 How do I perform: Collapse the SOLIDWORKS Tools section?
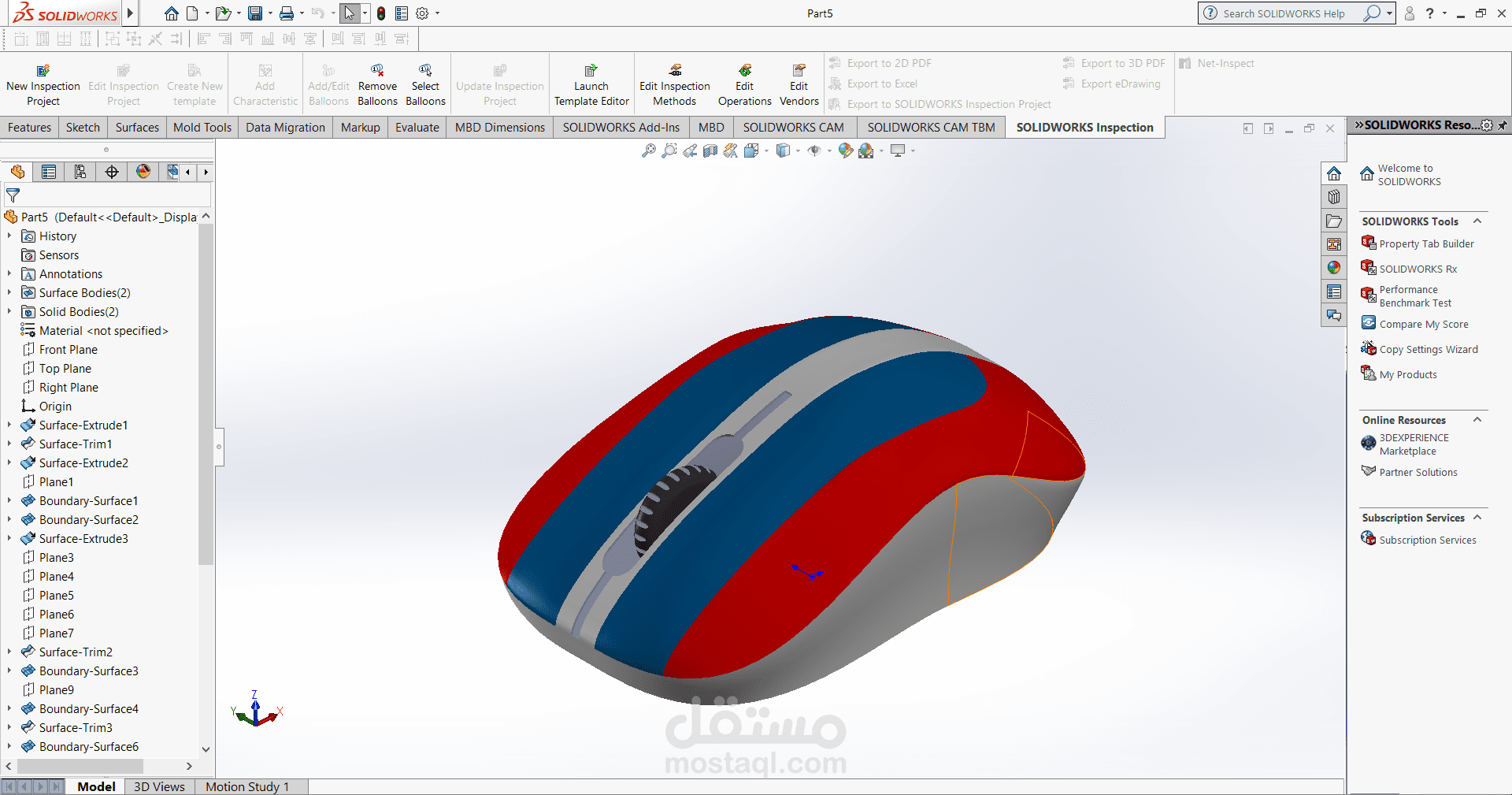(x=1477, y=221)
